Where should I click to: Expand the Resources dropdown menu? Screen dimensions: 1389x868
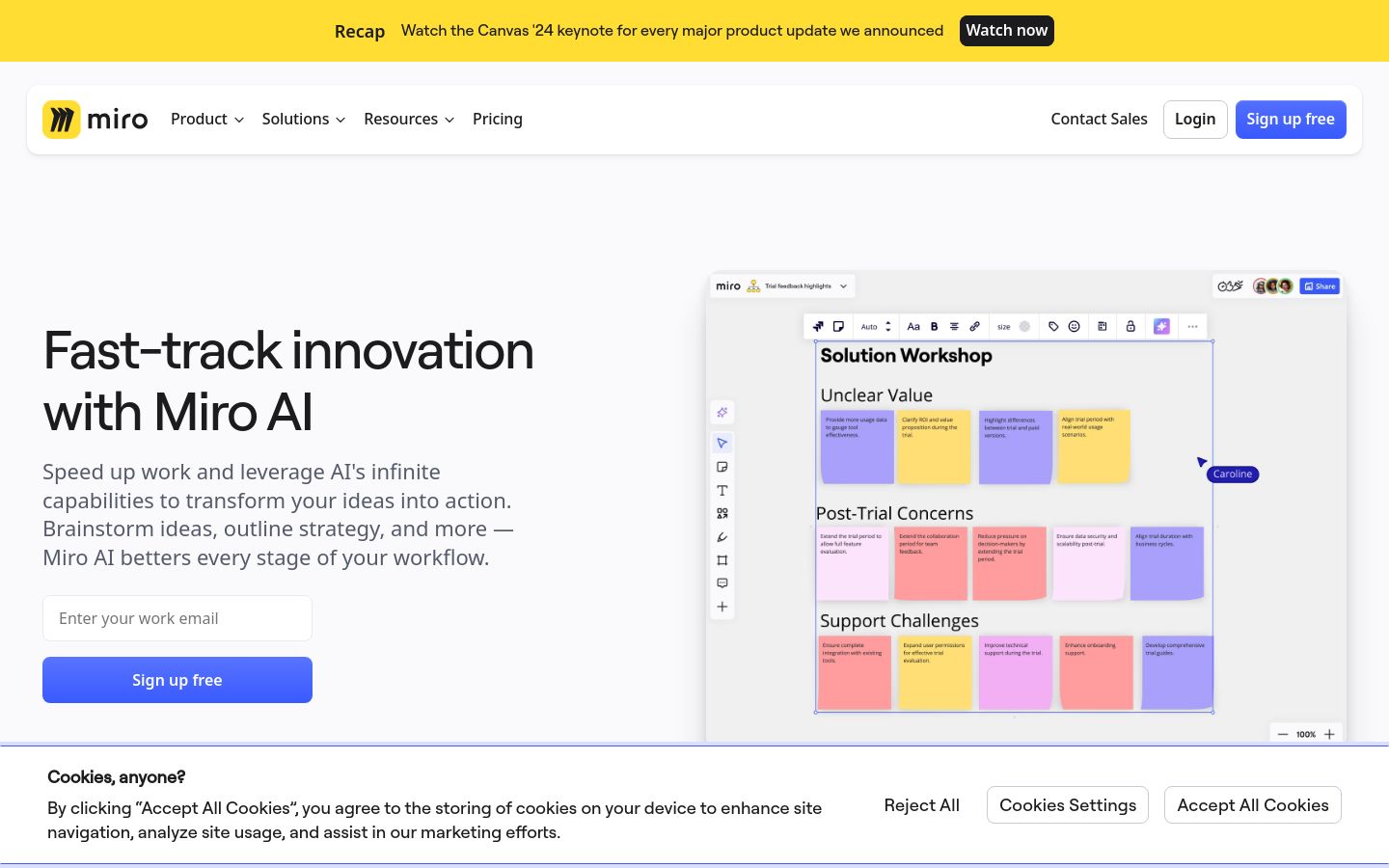[x=409, y=120]
